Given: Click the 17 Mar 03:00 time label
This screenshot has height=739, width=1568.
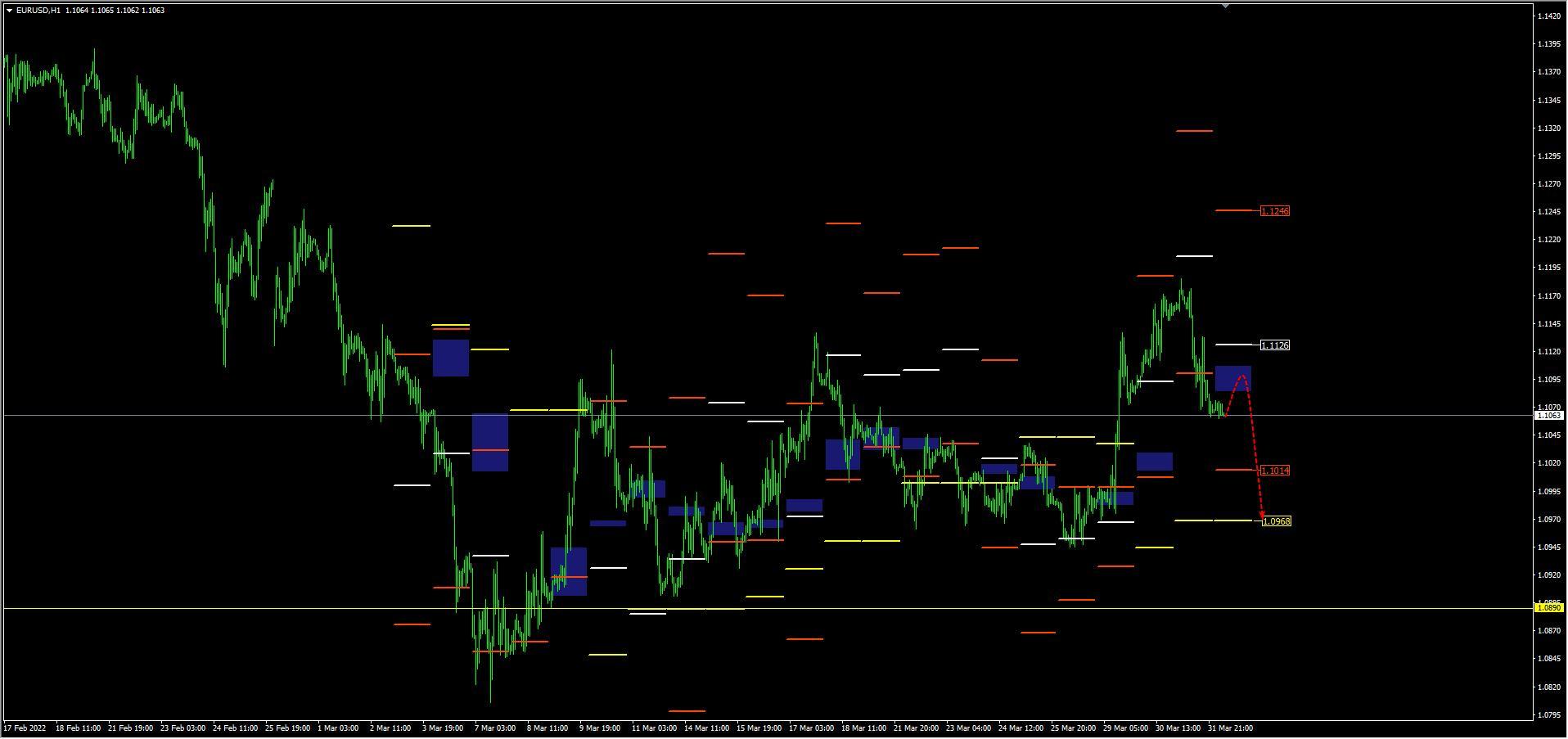Looking at the screenshot, I should point(812,728).
